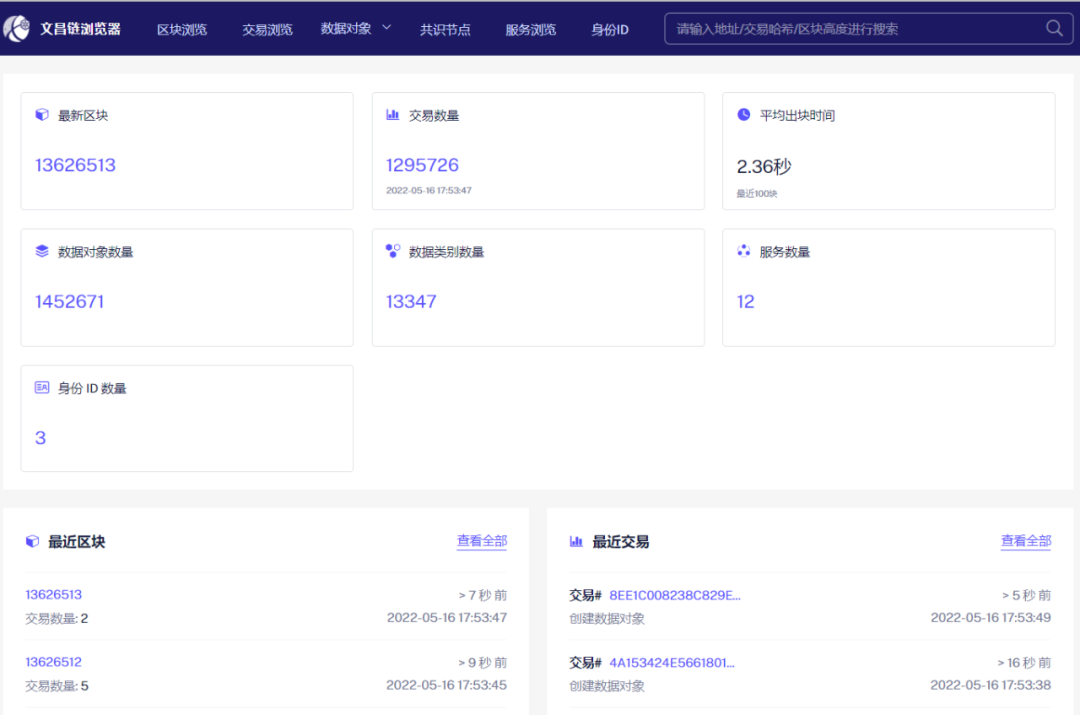The width and height of the screenshot is (1080, 715).
Task: Click the 最近100块 caption
Action: pyautogui.click(x=757, y=194)
